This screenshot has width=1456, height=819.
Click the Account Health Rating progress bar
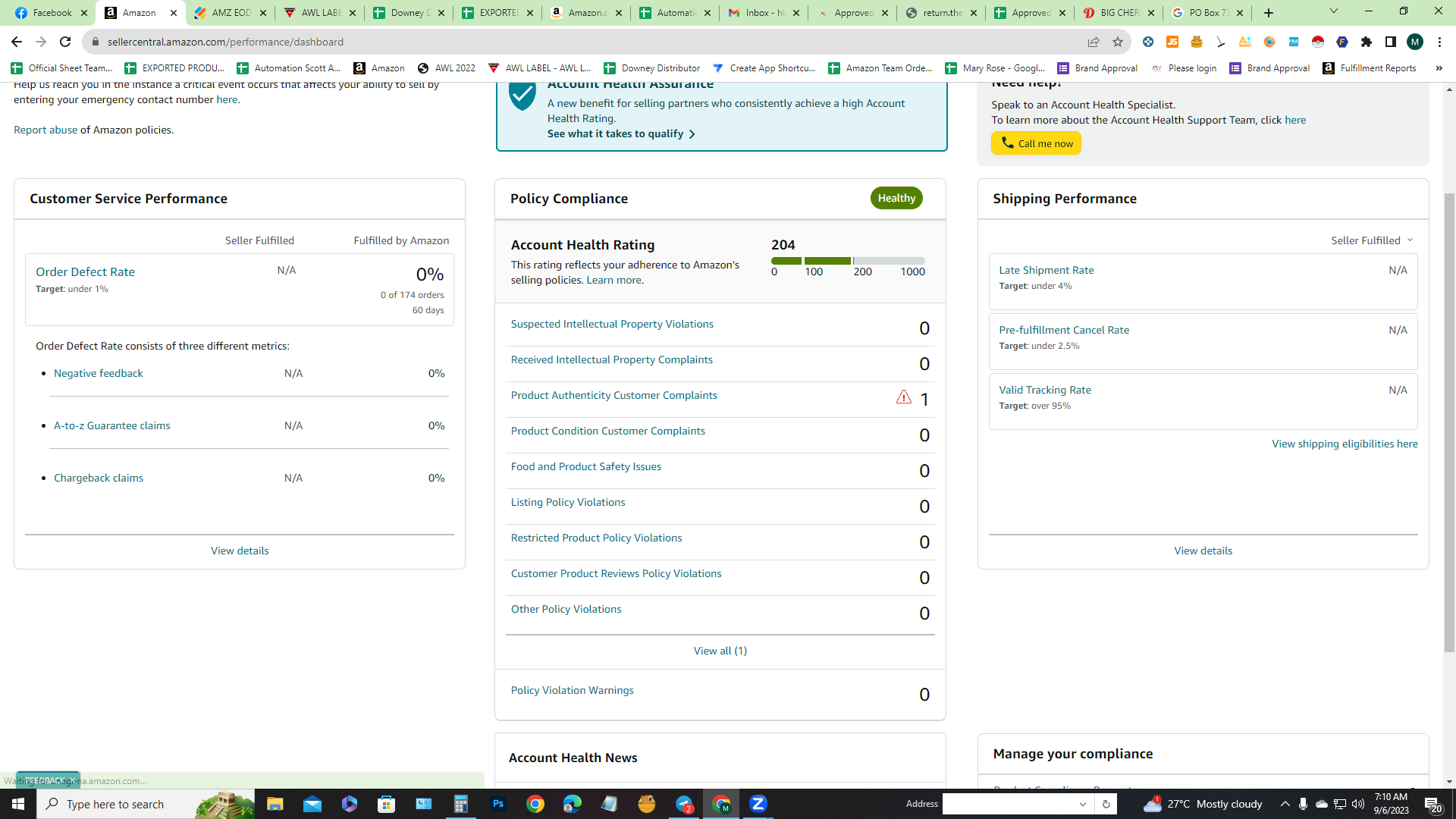click(848, 261)
